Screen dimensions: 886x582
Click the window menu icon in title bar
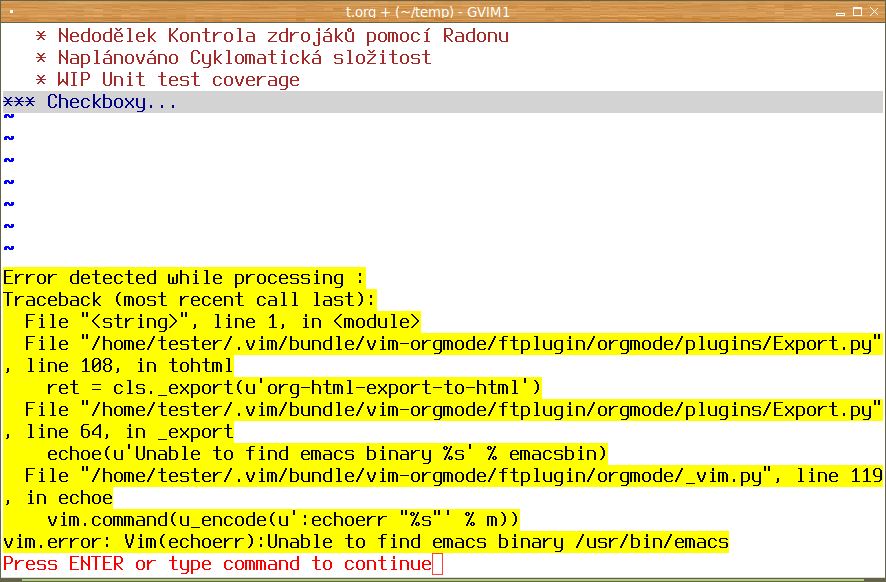click(11, 11)
